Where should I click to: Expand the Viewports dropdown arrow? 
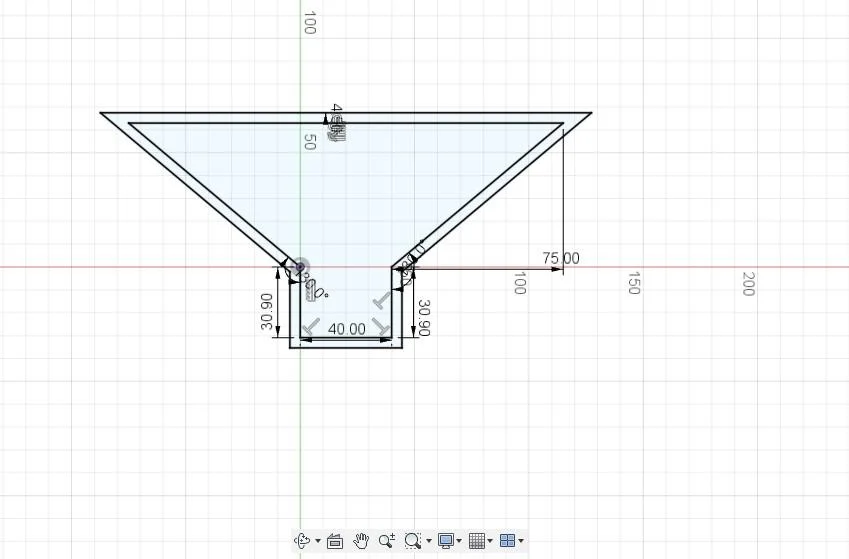point(521,541)
